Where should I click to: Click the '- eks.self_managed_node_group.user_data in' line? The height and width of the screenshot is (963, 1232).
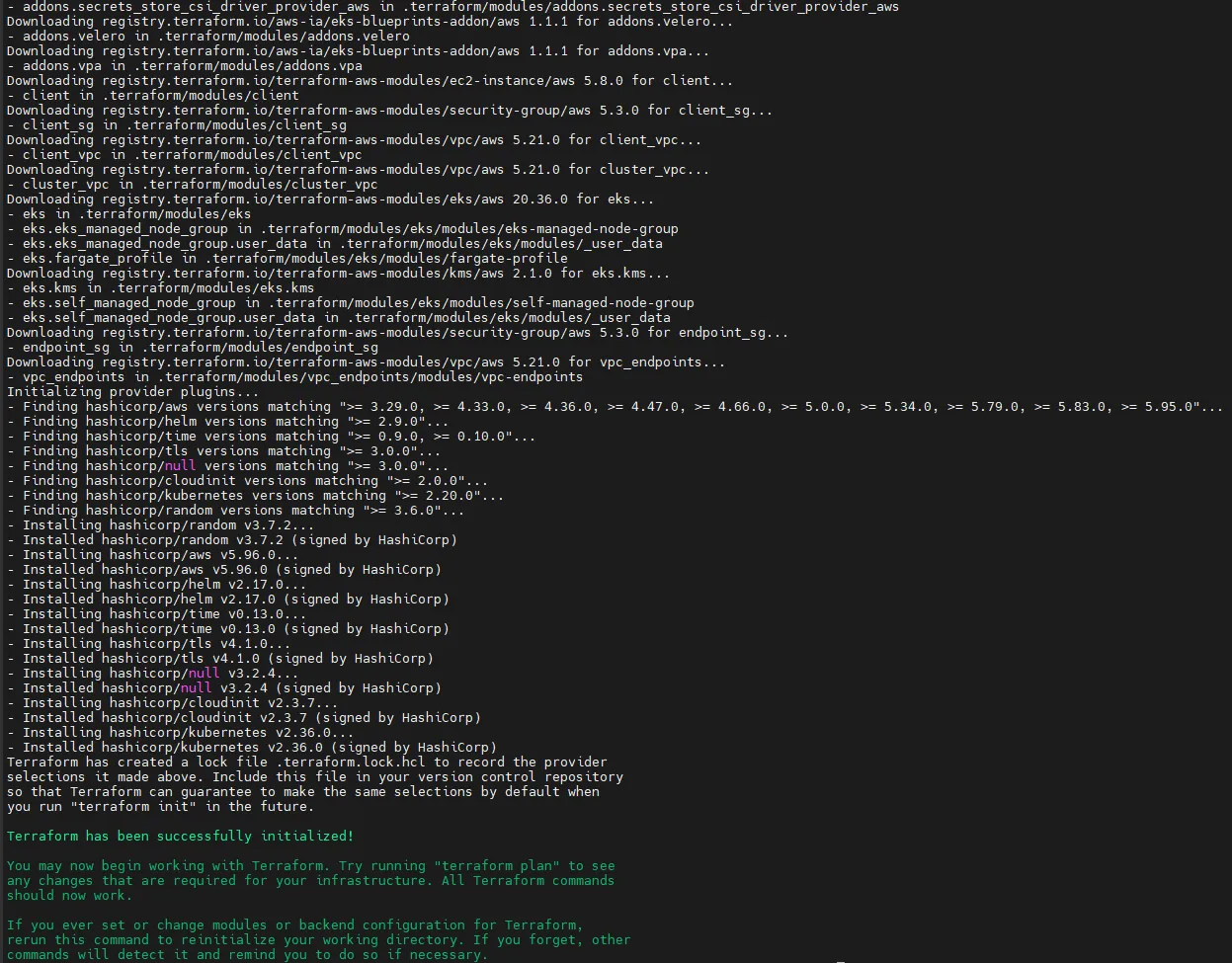click(339, 318)
